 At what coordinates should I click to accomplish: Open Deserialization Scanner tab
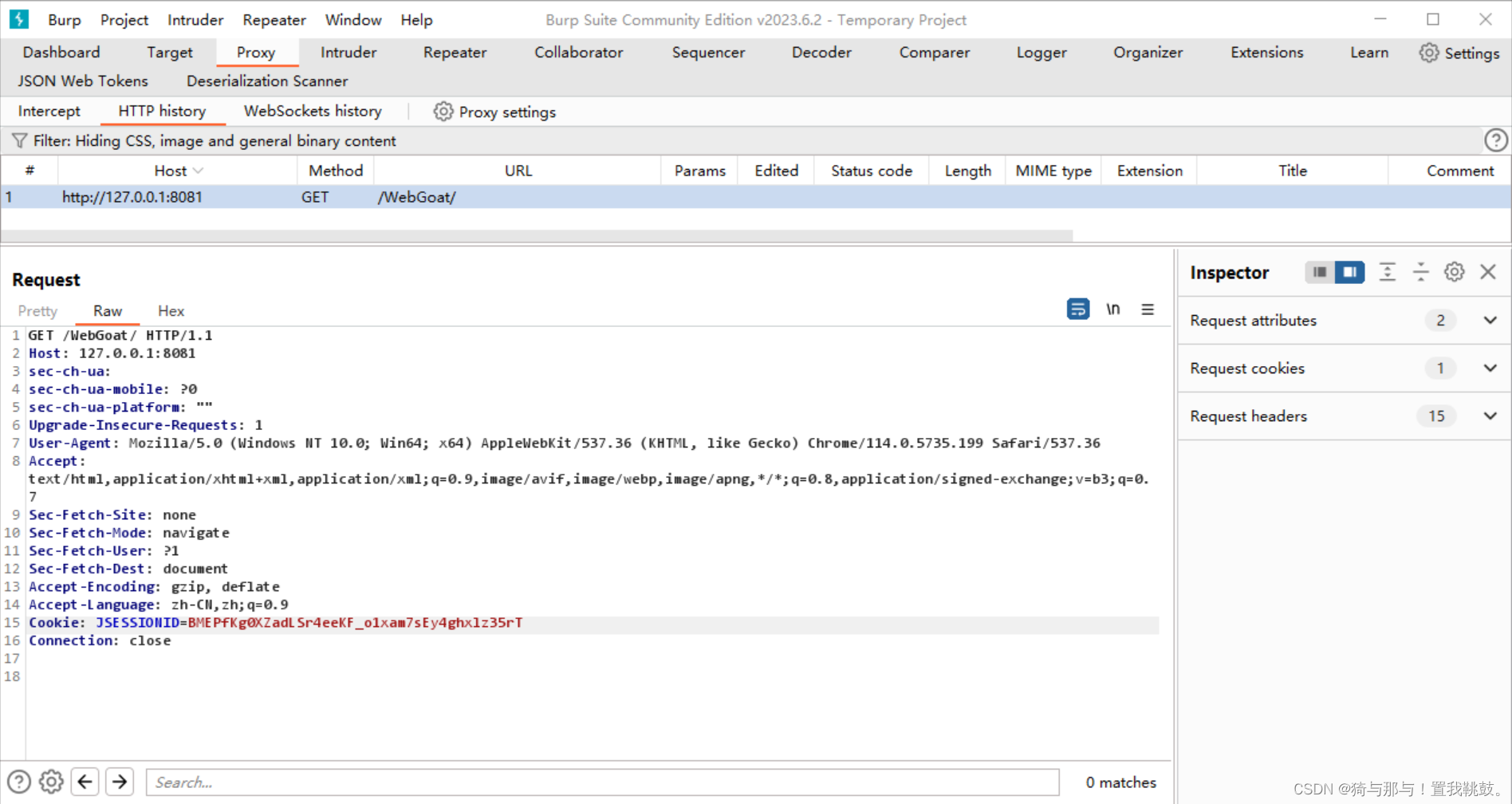click(267, 81)
